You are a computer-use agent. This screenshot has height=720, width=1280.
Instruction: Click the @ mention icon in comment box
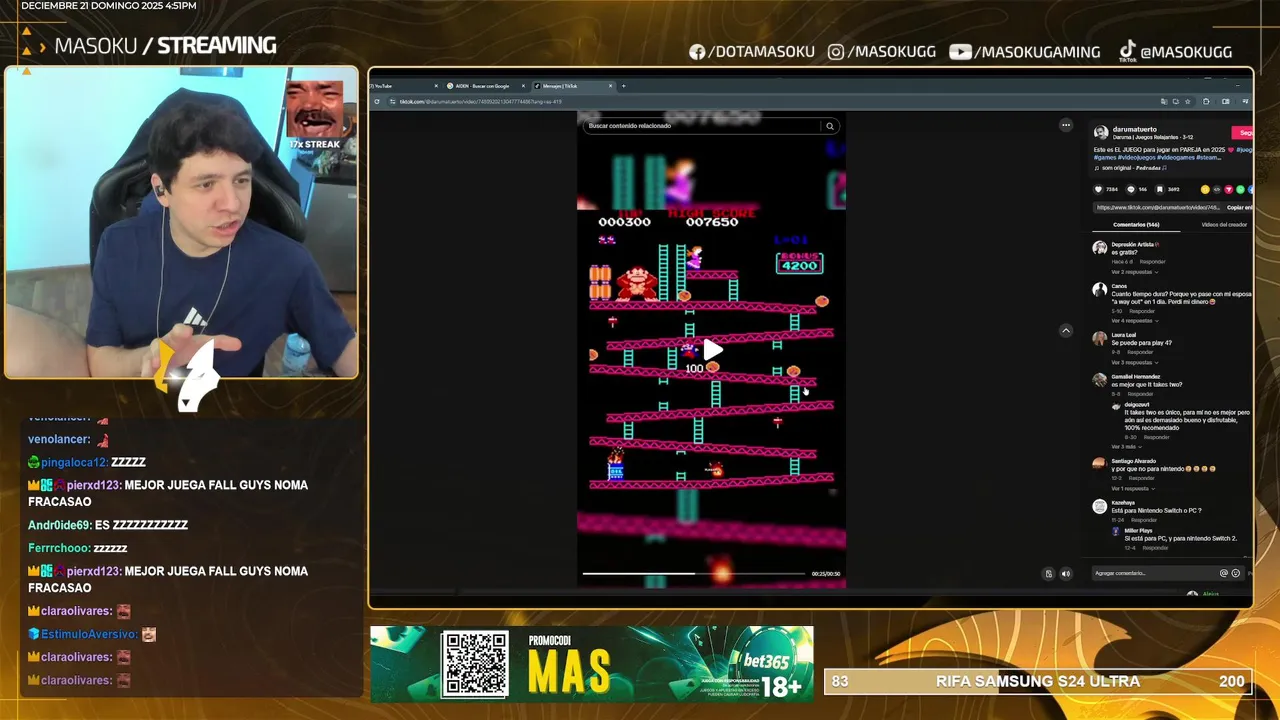click(x=1223, y=573)
